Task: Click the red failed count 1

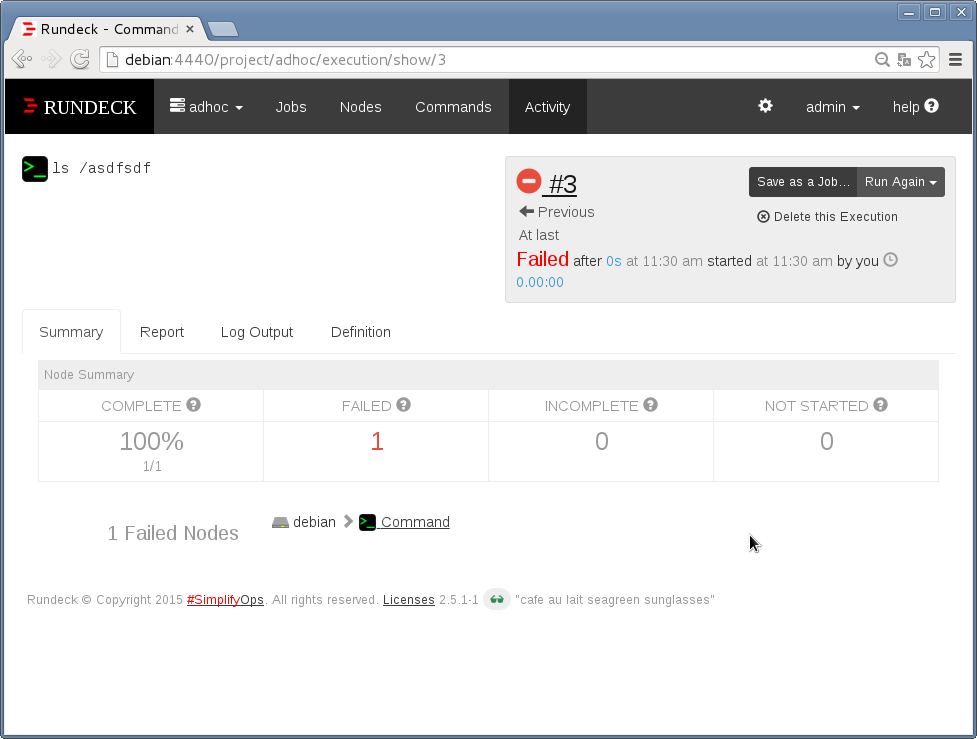Action: [377, 441]
